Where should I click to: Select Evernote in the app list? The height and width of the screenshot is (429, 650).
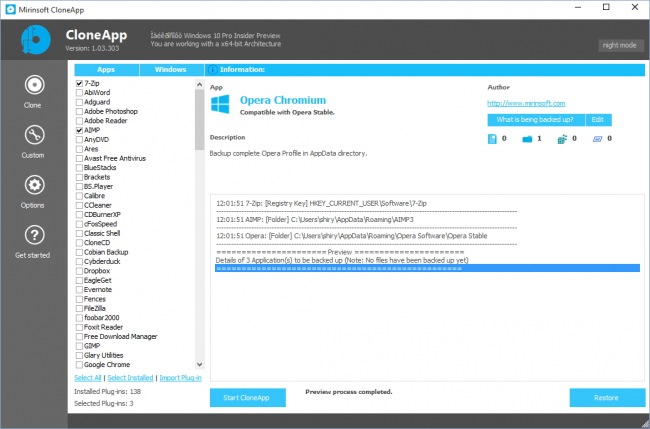tap(98, 290)
